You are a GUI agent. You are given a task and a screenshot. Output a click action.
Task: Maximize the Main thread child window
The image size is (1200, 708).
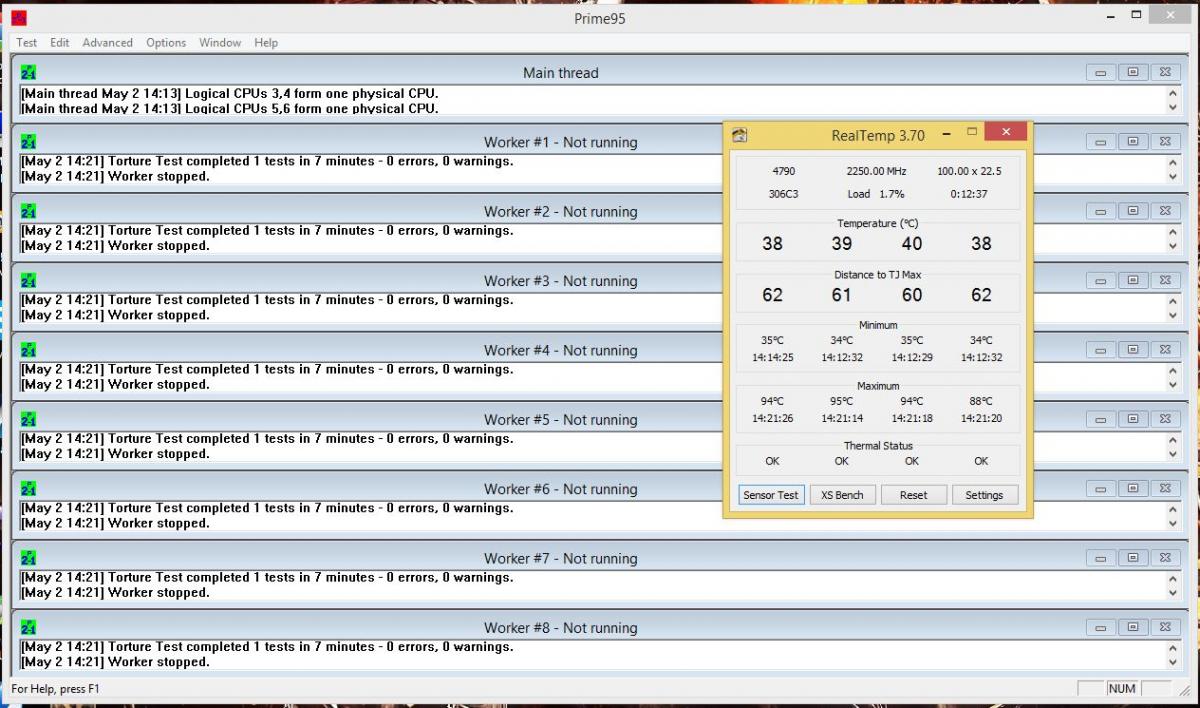[1133, 73]
